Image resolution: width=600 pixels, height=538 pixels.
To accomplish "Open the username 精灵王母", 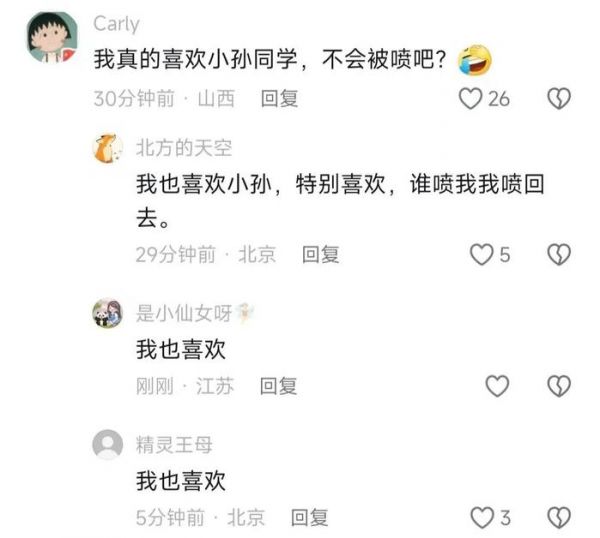I will pyautogui.click(x=174, y=445).
